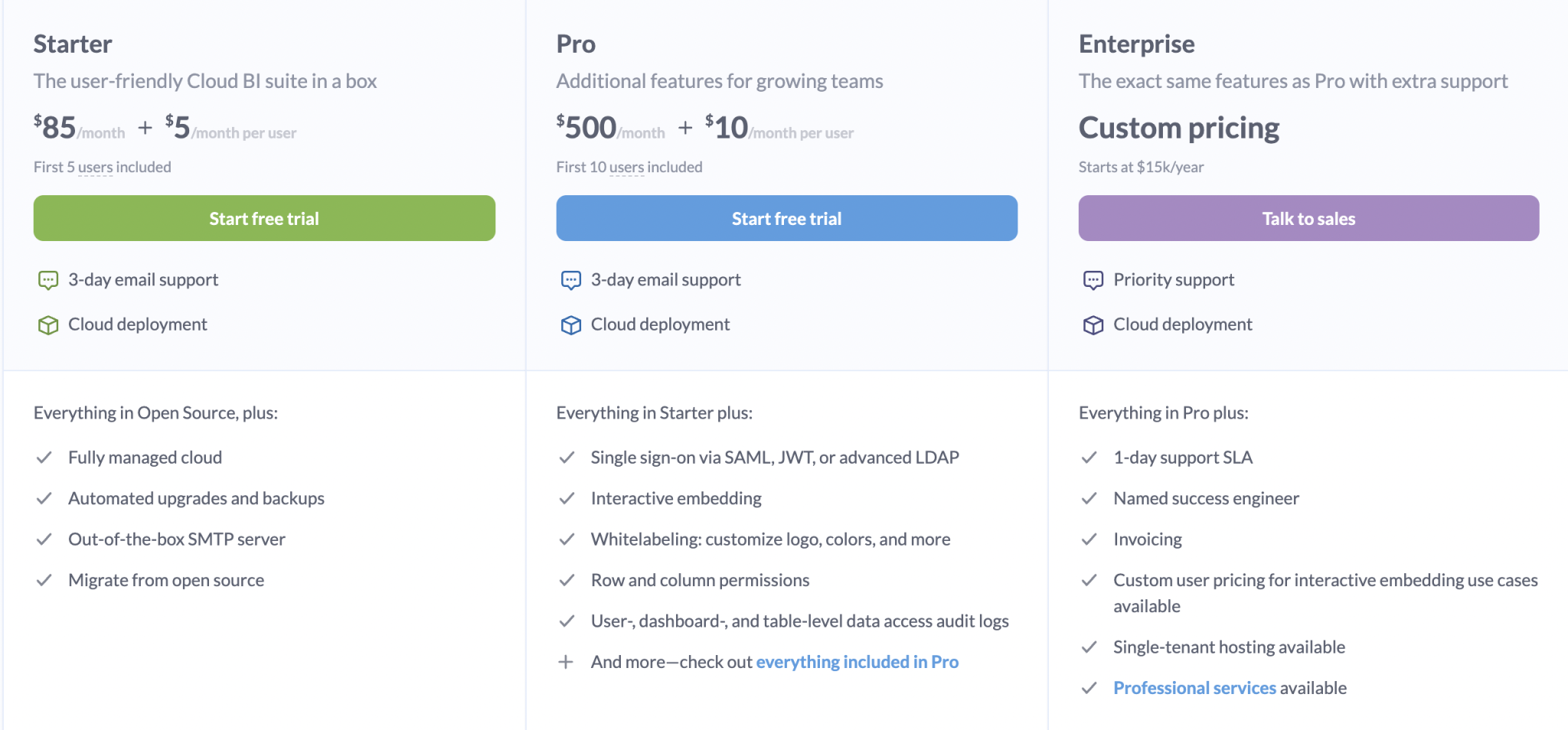Viewport: 1568px width, 730px height.
Task: Click the Cloud deployment box icon under Starter
Action: pos(47,324)
